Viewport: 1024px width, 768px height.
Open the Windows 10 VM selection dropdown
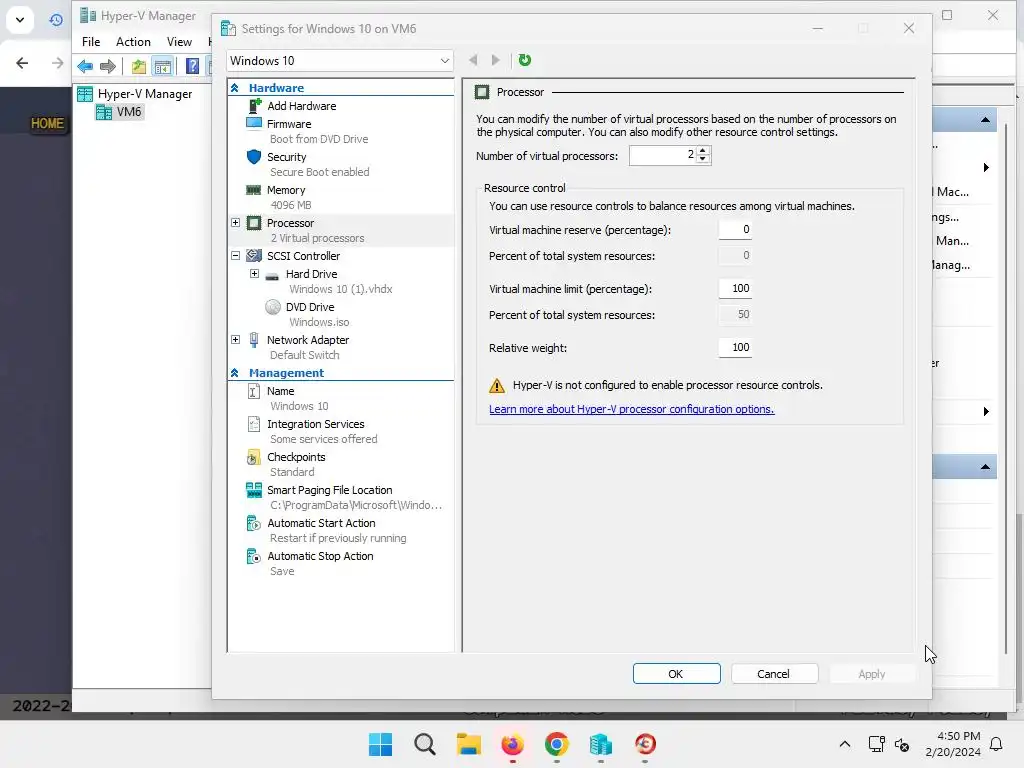340,61
